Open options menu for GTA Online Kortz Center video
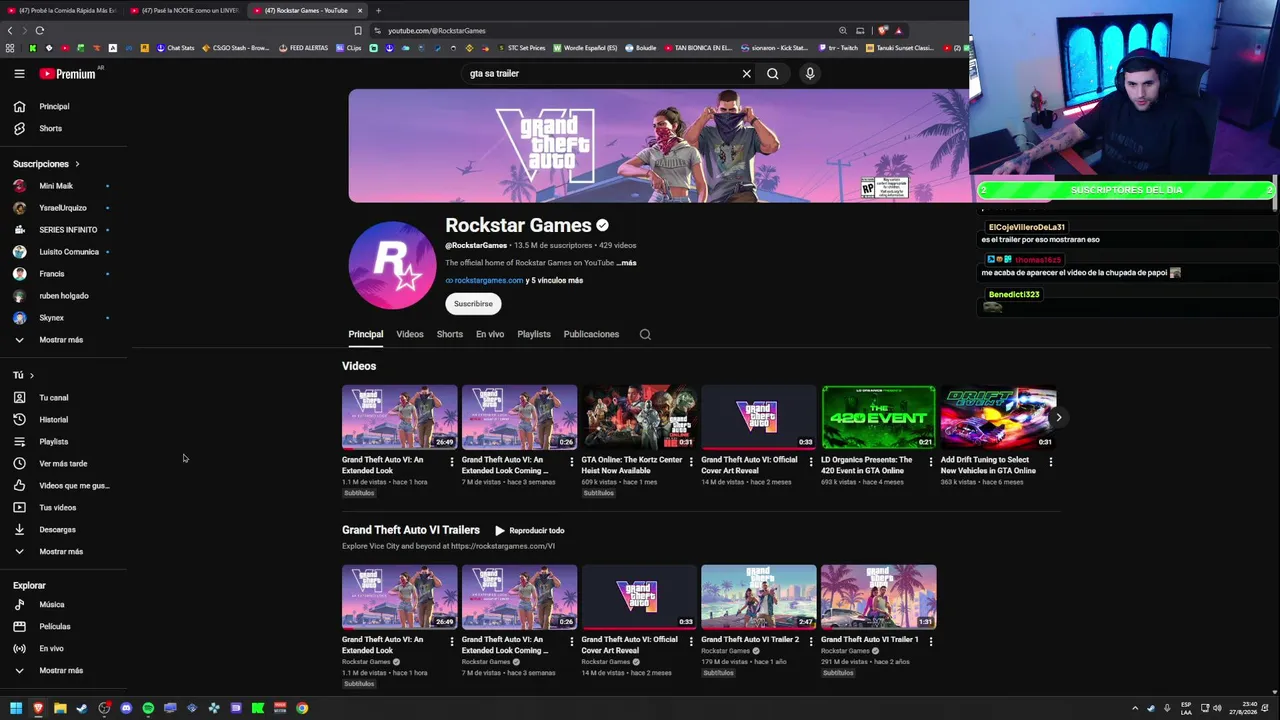Viewport: 1280px width, 720px height. [691, 462]
